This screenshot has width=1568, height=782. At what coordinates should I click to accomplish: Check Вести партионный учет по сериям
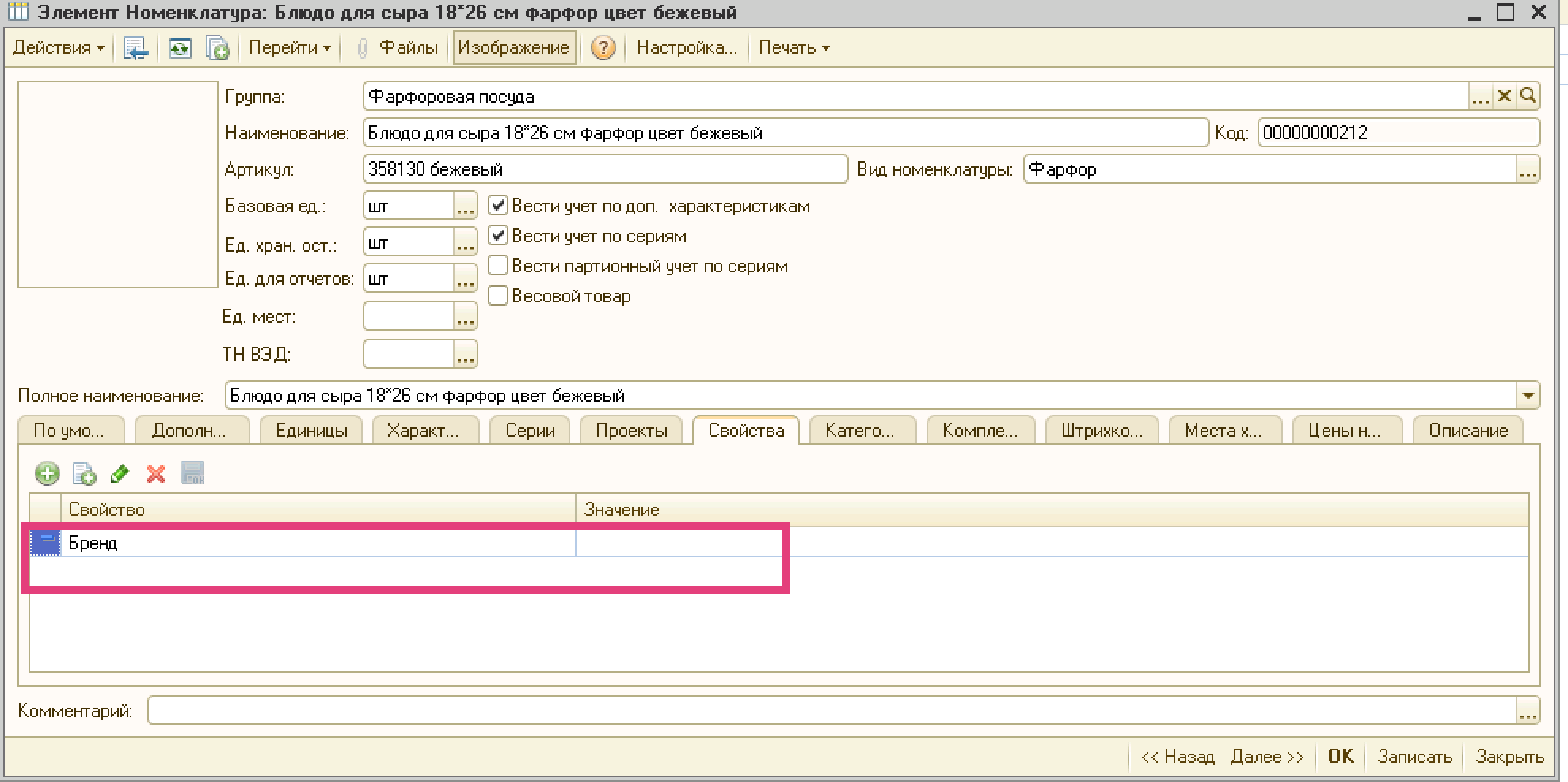click(x=498, y=266)
